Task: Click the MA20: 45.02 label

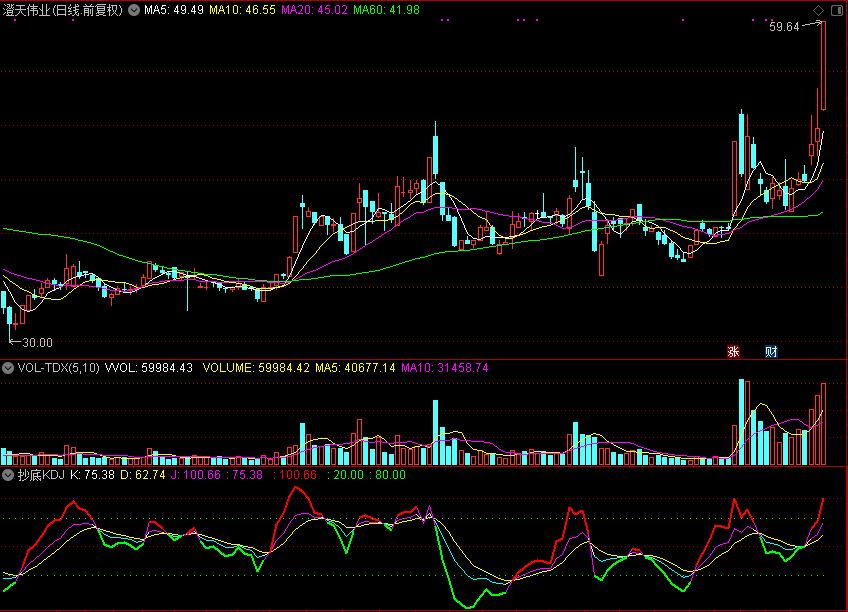Action: click(x=314, y=10)
